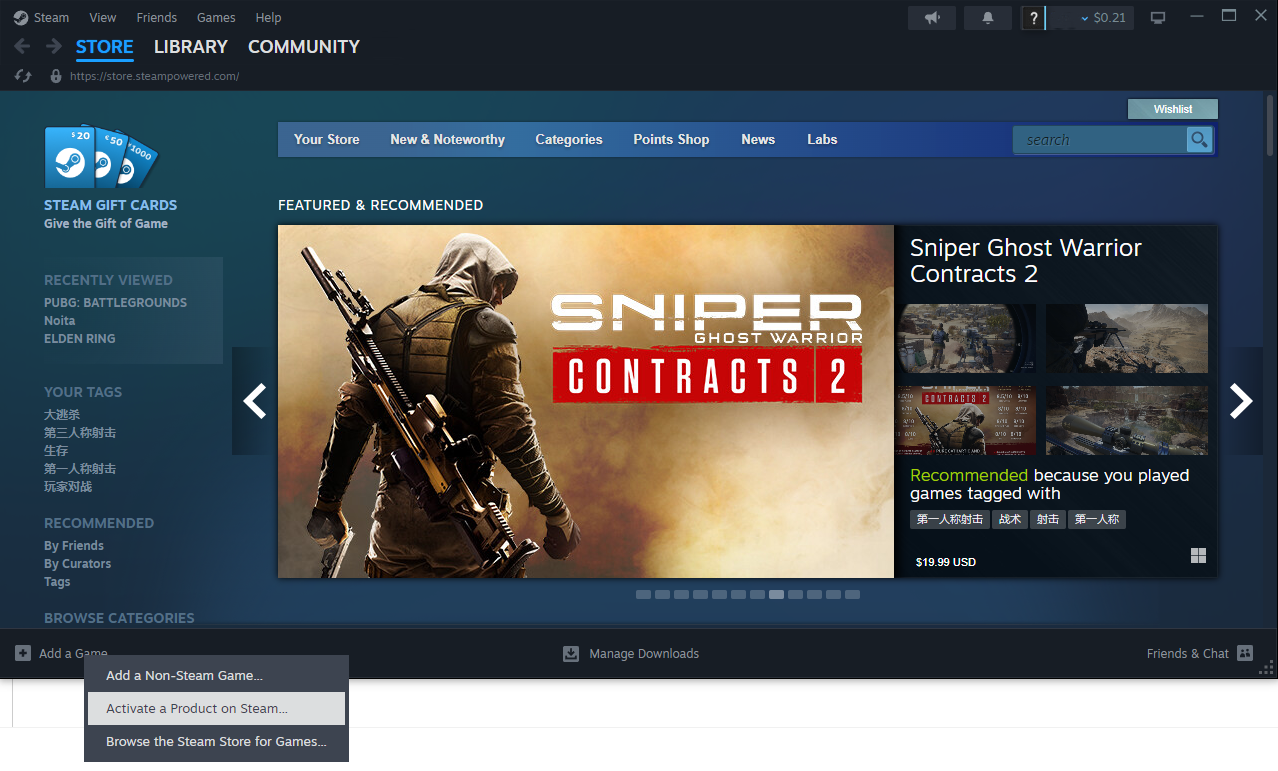Open the Friends menu
This screenshot has width=1278, height=771.
[x=157, y=18]
